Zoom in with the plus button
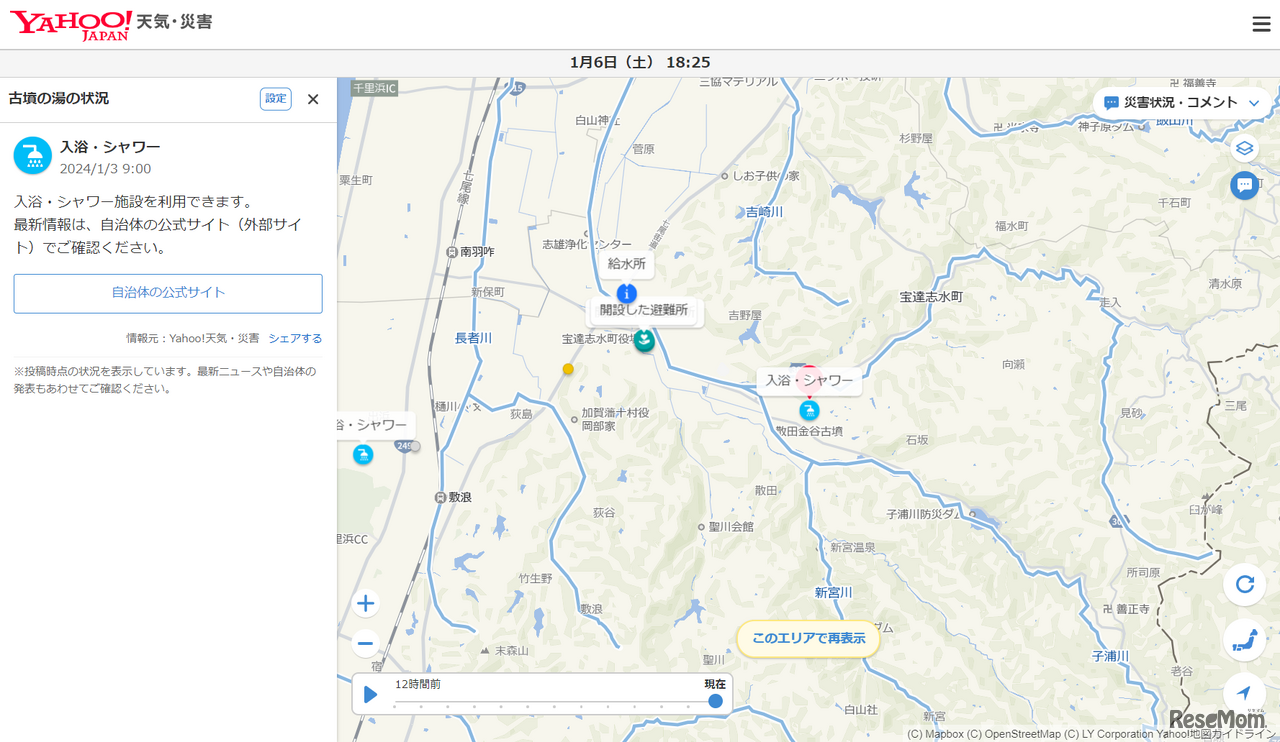The image size is (1280, 742). pyautogui.click(x=366, y=603)
